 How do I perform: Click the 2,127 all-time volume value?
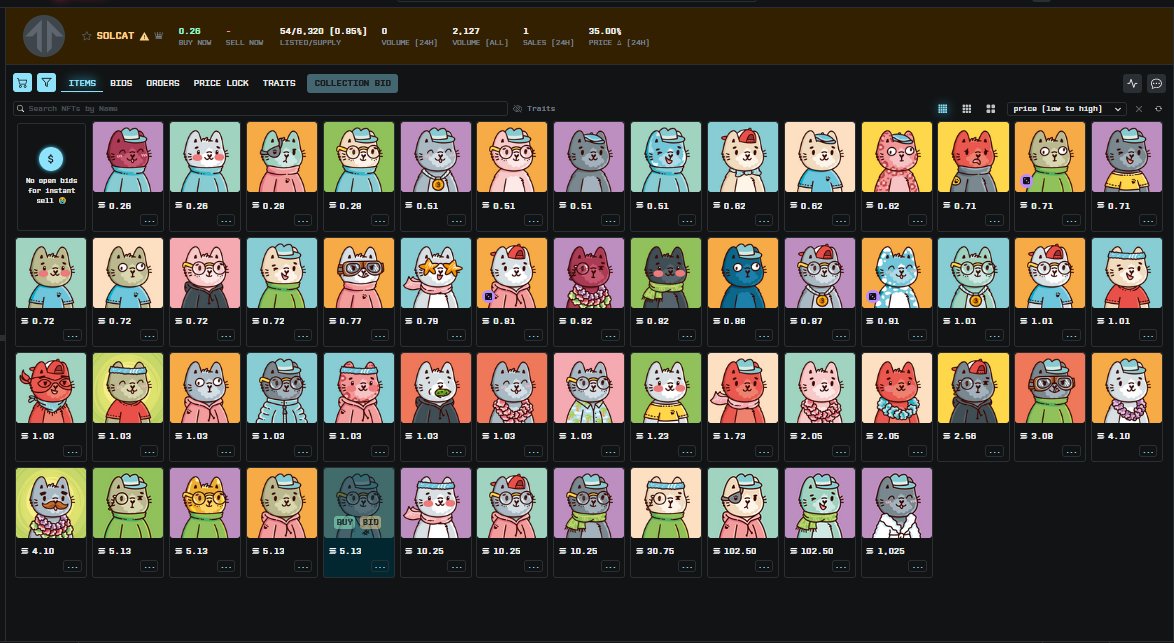[466, 31]
